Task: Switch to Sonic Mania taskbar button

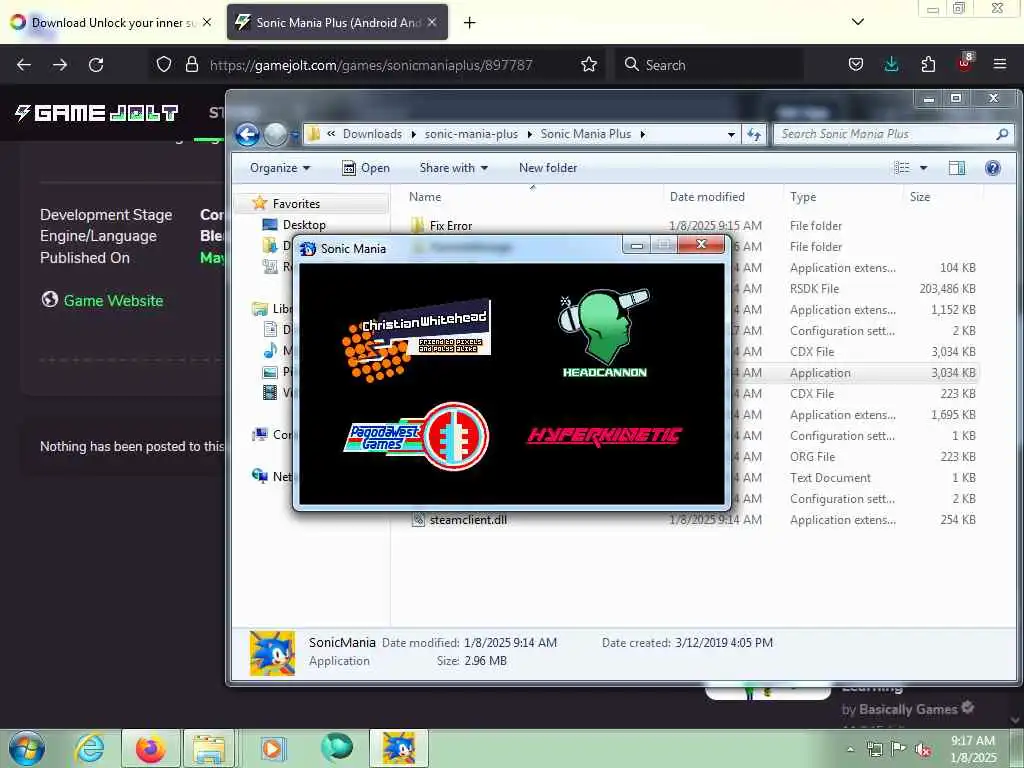Action: tap(399, 748)
